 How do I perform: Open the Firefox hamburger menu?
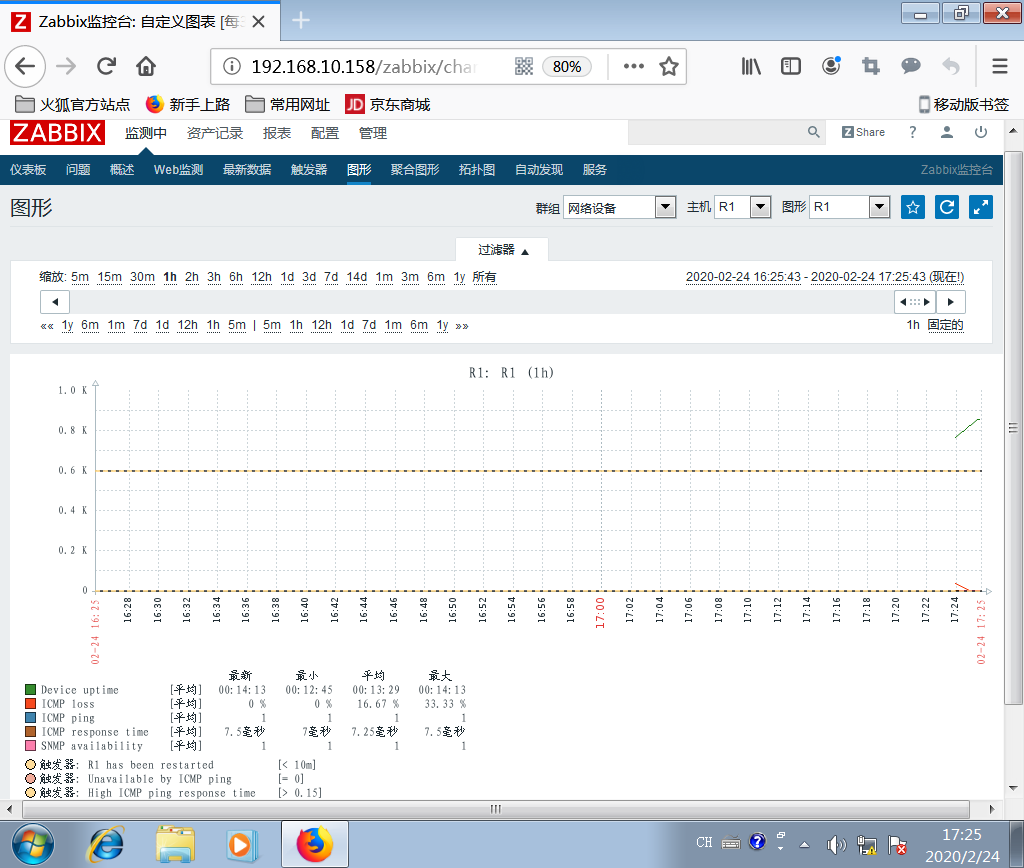(x=1000, y=66)
